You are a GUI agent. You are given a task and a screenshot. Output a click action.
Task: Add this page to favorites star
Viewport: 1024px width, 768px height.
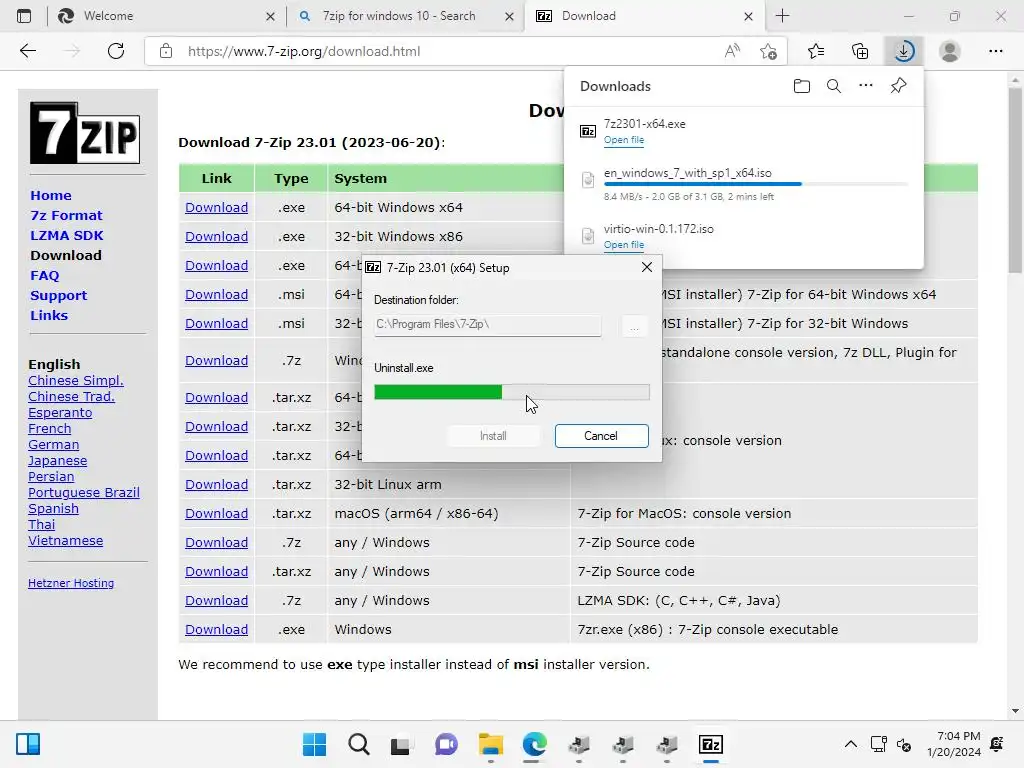[769, 51]
